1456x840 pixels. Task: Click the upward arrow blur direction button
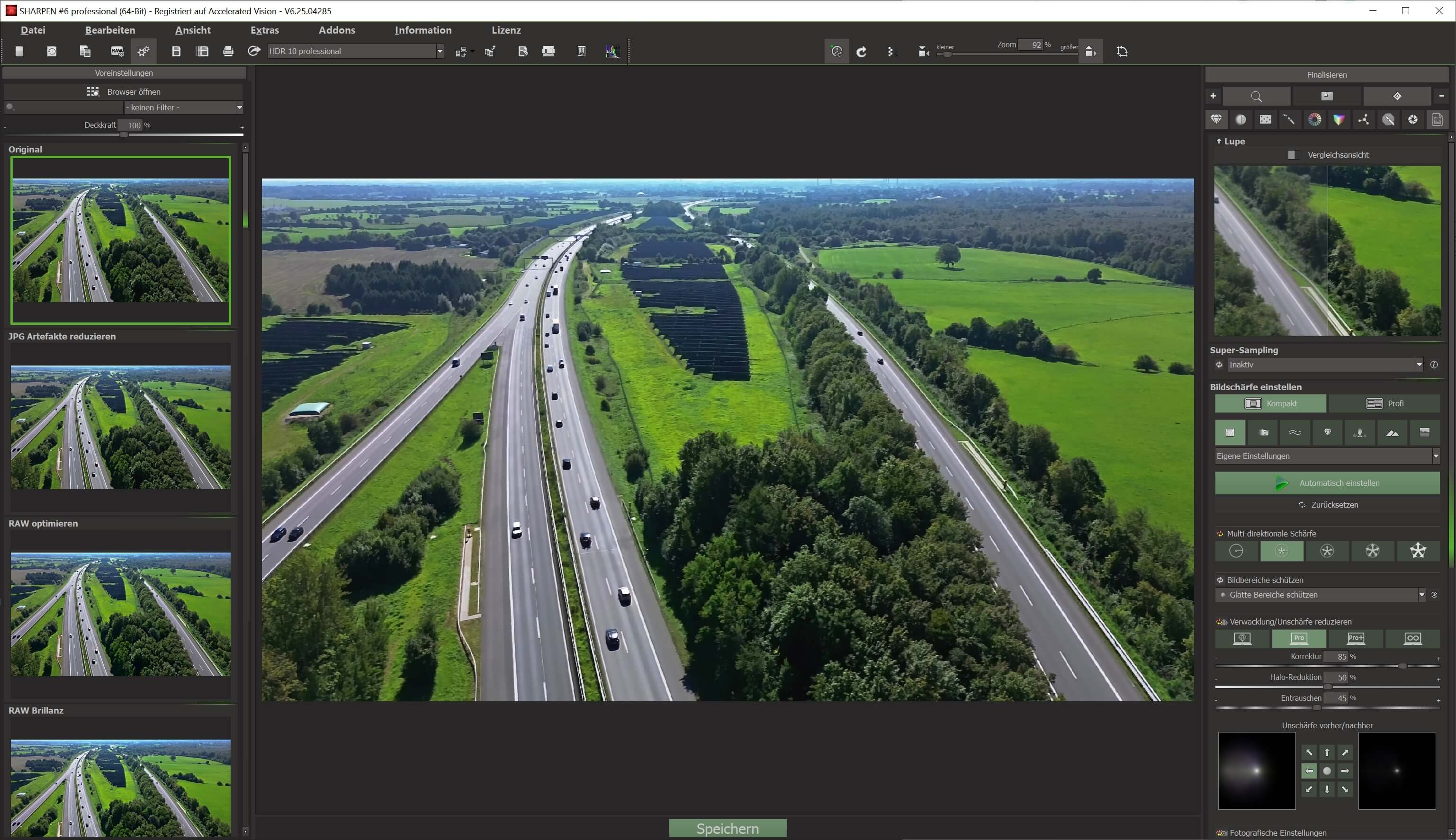tap(1327, 752)
